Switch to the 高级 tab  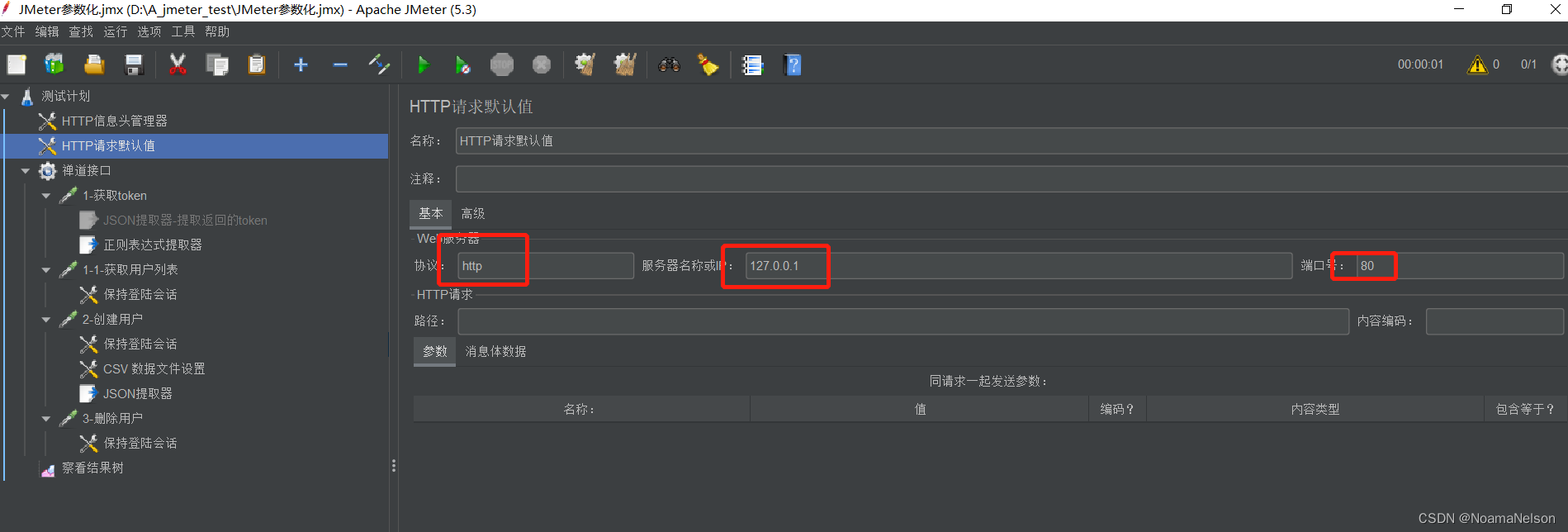[x=473, y=213]
